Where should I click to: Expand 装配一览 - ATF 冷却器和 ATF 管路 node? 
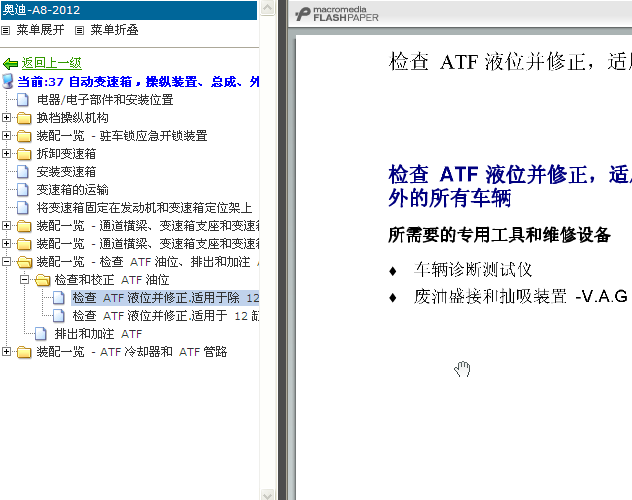click(6, 351)
